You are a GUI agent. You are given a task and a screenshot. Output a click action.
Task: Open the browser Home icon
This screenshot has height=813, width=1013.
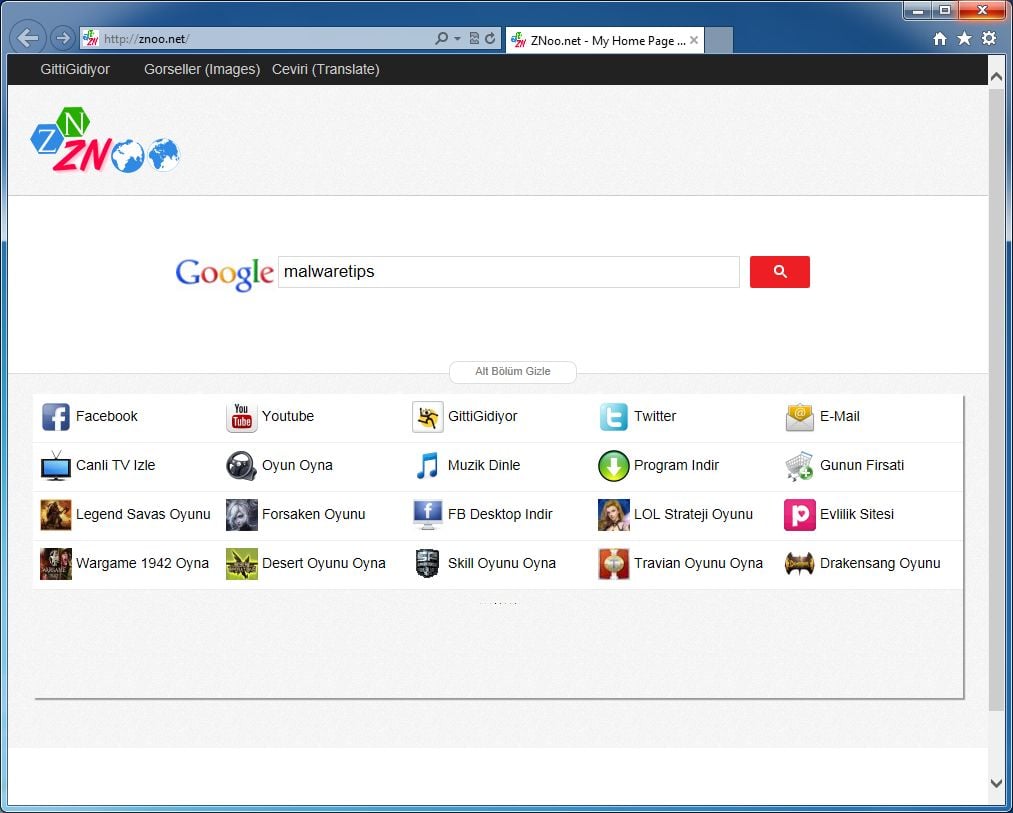940,39
